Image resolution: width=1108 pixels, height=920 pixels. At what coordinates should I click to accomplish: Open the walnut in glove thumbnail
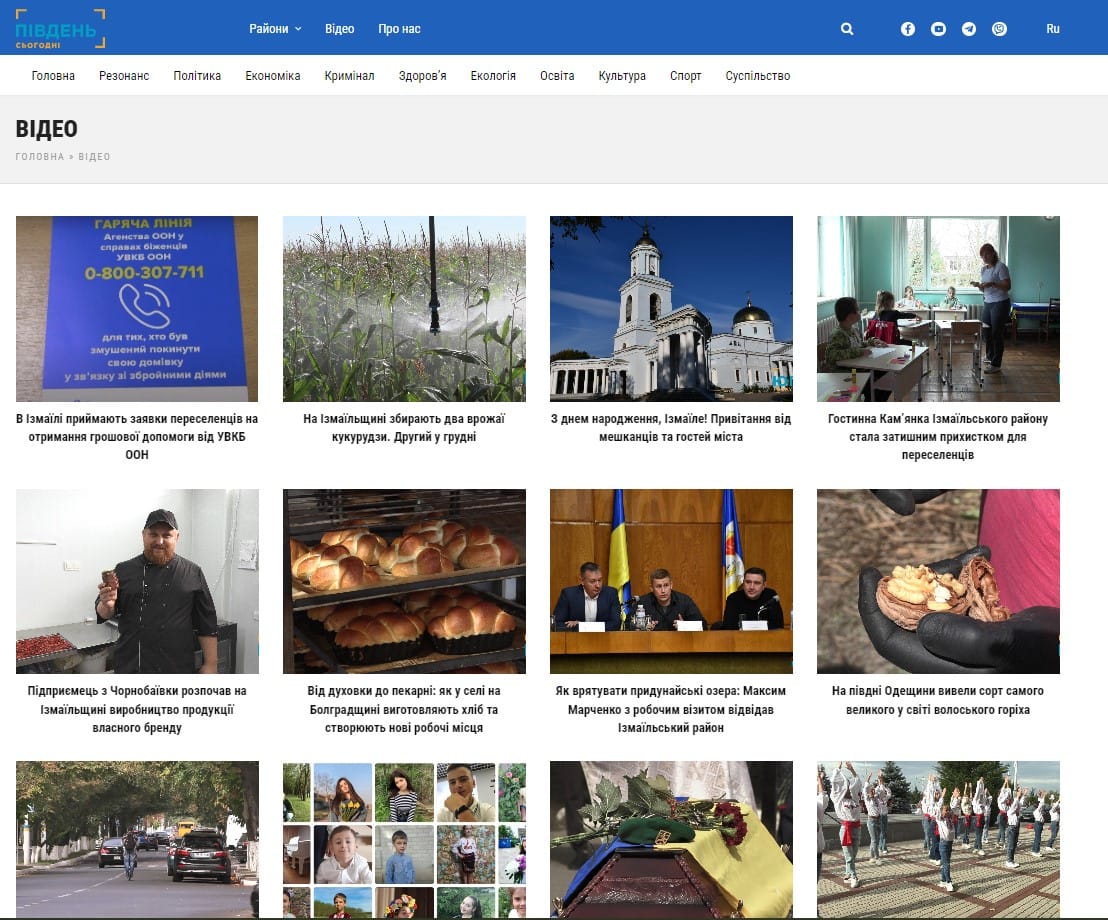938,581
